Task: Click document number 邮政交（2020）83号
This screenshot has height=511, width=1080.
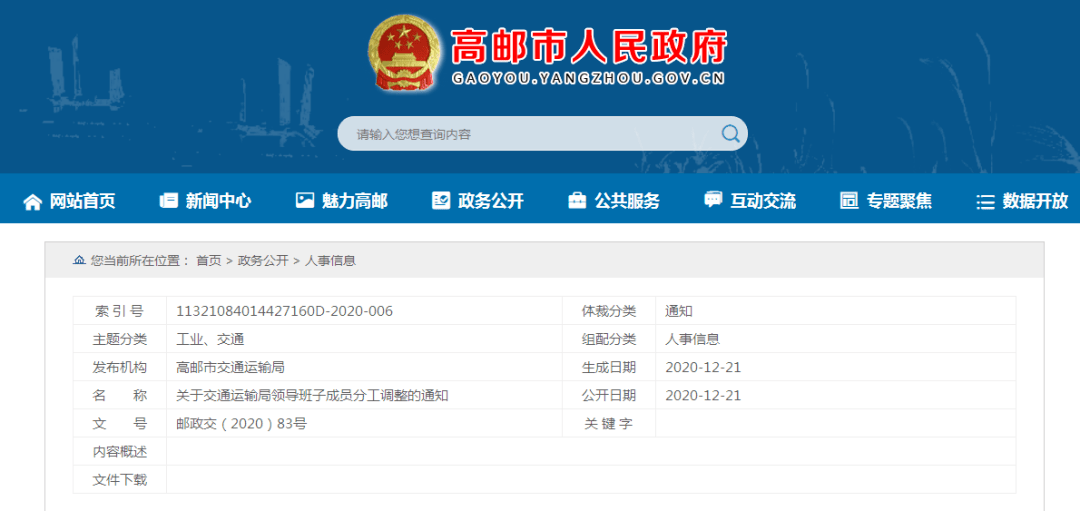Action: click(x=242, y=424)
